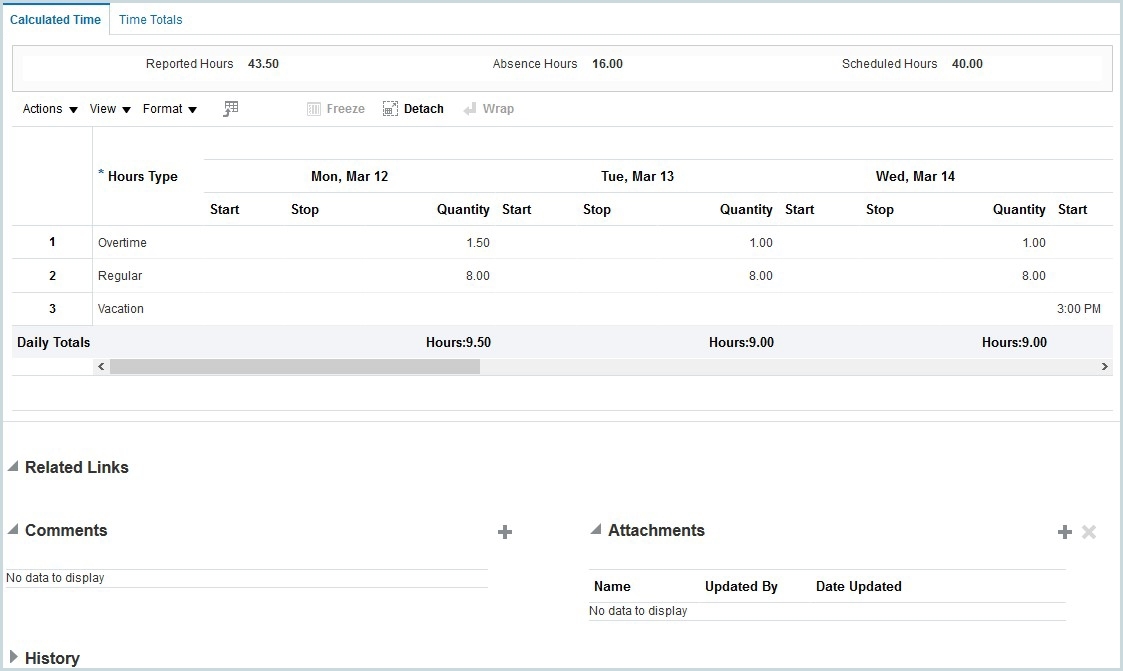Click the 3:00 PM start time entry
1123x671 pixels.
coord(1078,308)
